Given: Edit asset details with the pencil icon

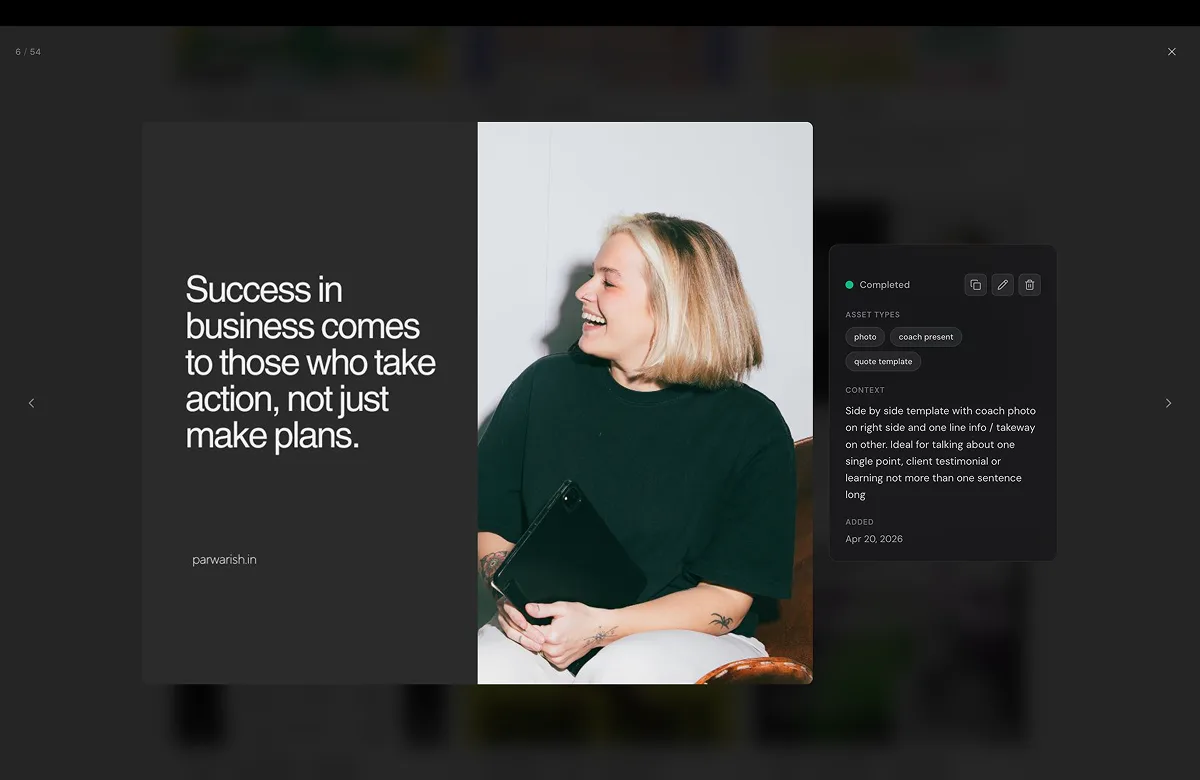Looking at the screenshot, I should coord(1003,285).
